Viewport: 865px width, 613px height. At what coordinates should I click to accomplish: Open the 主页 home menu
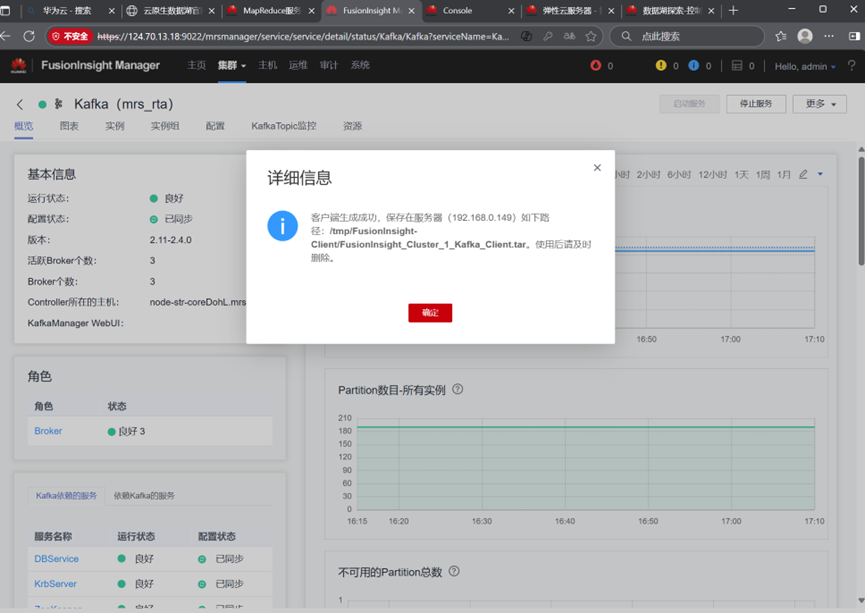(196, 65)
